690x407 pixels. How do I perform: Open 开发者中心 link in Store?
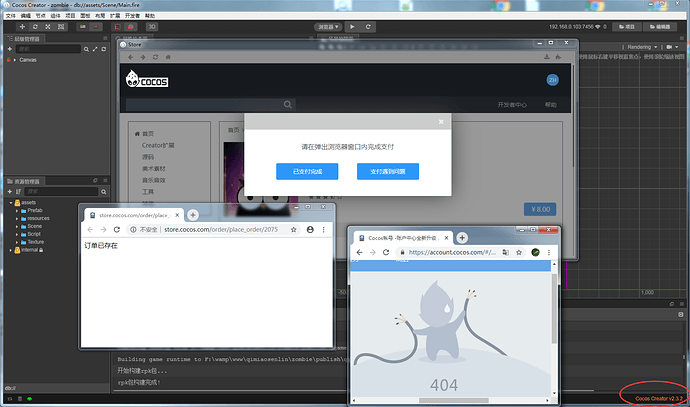click(x=512, y=105)
